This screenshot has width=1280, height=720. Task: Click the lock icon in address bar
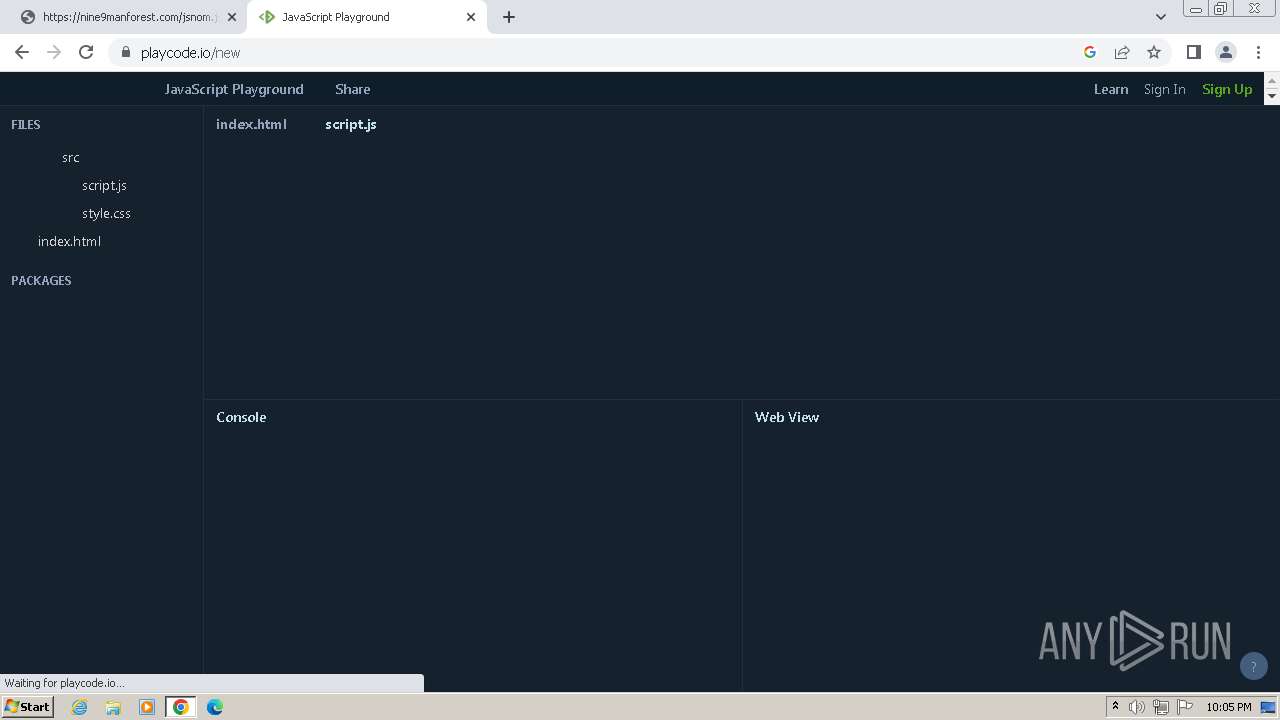pyautogui.click(x=126, y=53)
